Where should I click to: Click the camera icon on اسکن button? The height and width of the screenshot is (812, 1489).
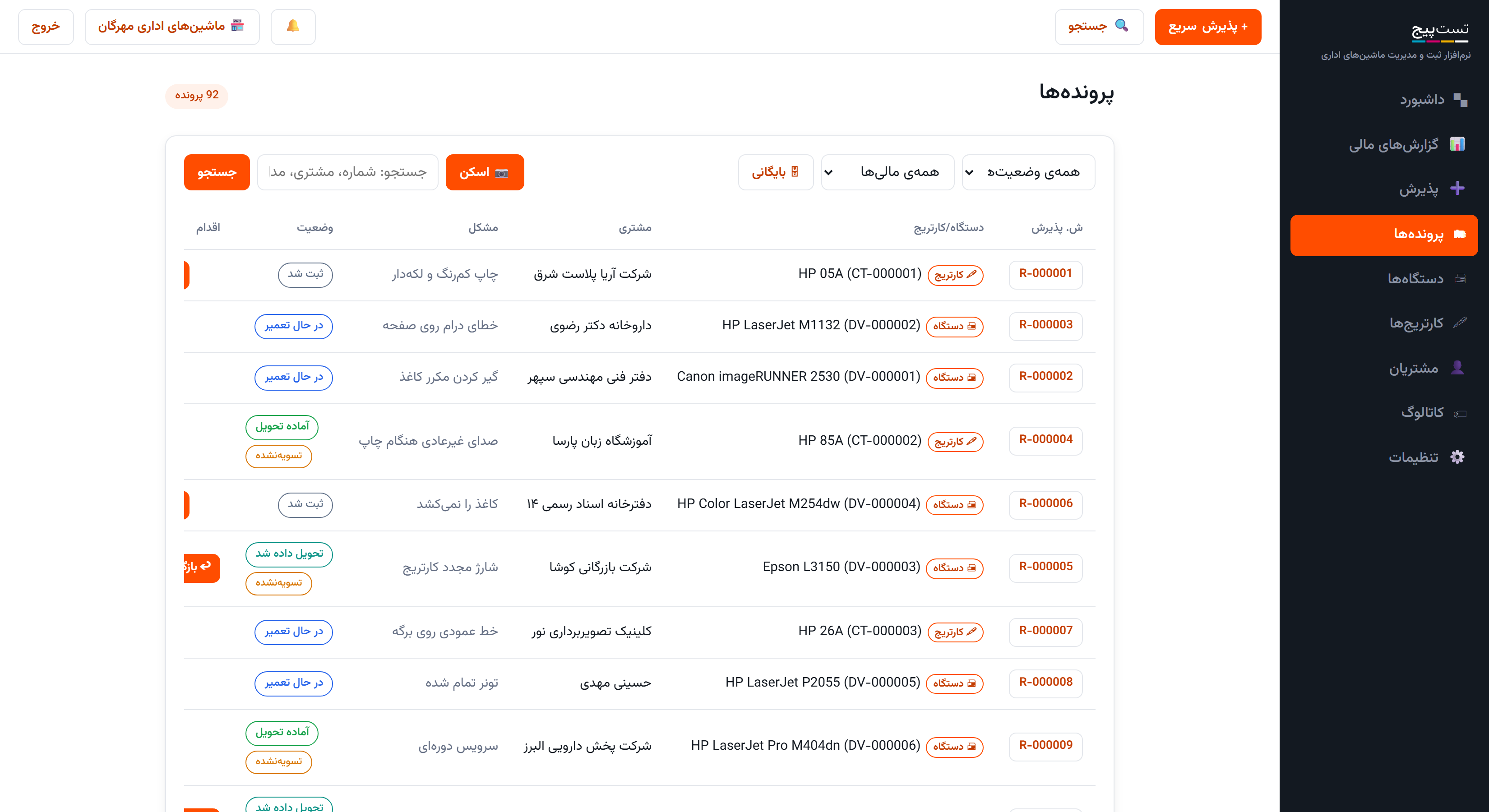pos(502,173)
